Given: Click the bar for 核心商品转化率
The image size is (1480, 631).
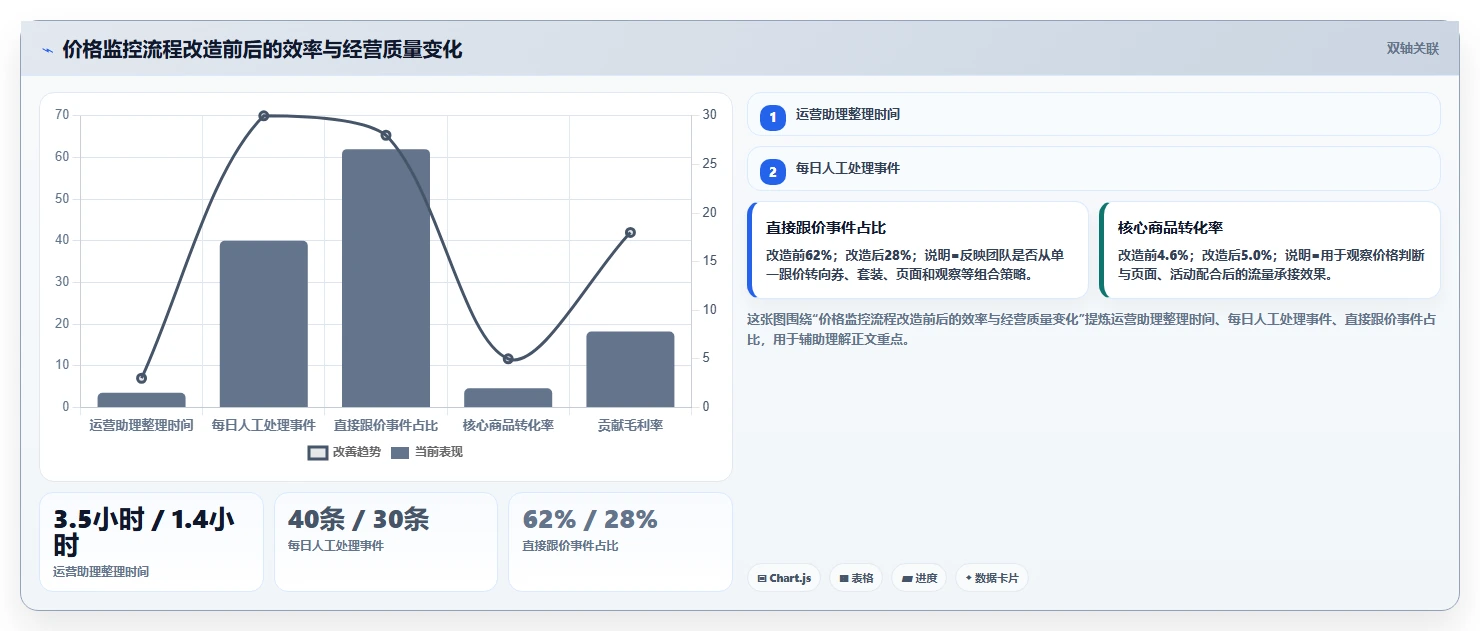Looking at the screenshot, I should (x=508, y=397).
